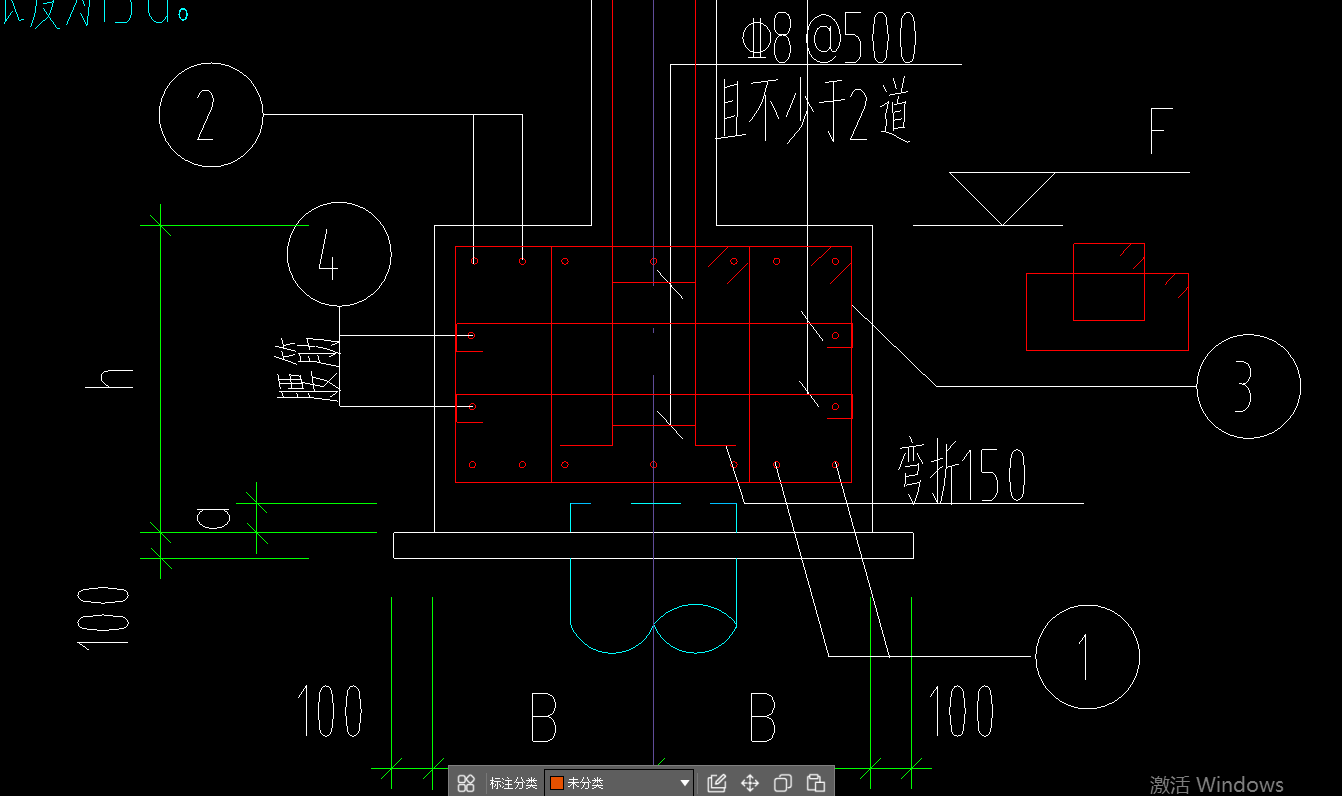1342x796 pixels.
Task: Click the small rotated dimension label below h
Action: [x=213, y=516]
